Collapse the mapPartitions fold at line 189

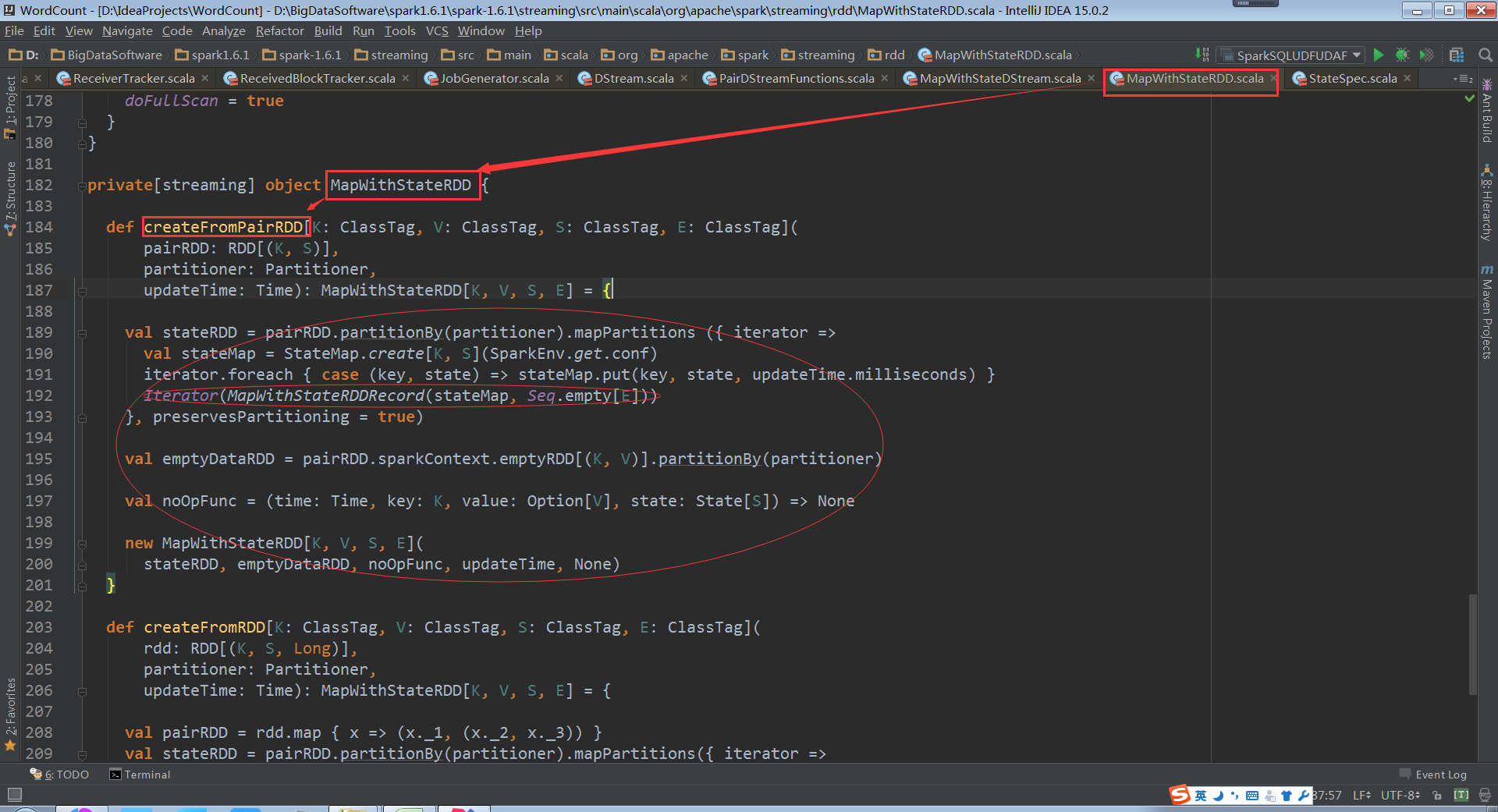[82, 333]
